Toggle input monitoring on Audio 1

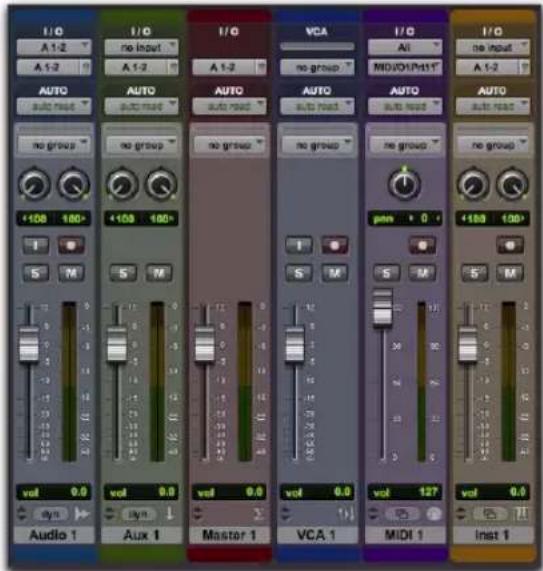(36, 245)
